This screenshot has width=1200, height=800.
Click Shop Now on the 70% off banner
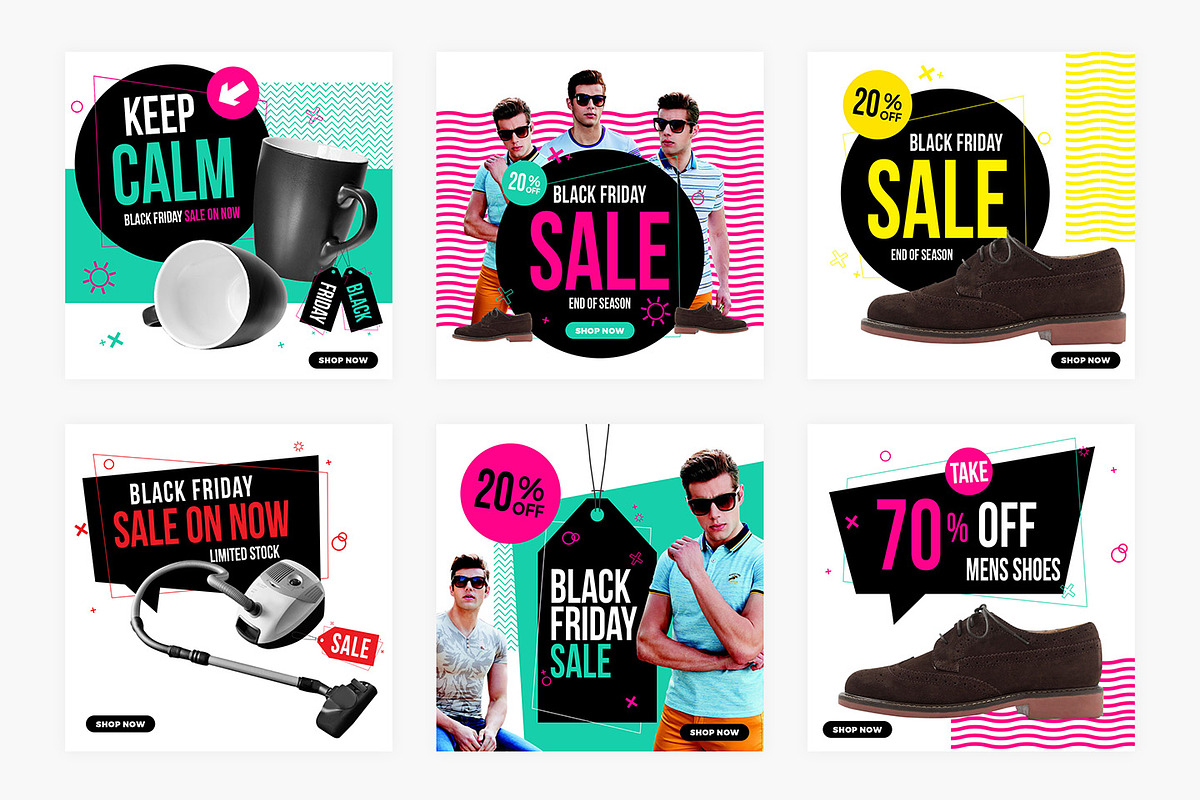click(x=857, y=729)
